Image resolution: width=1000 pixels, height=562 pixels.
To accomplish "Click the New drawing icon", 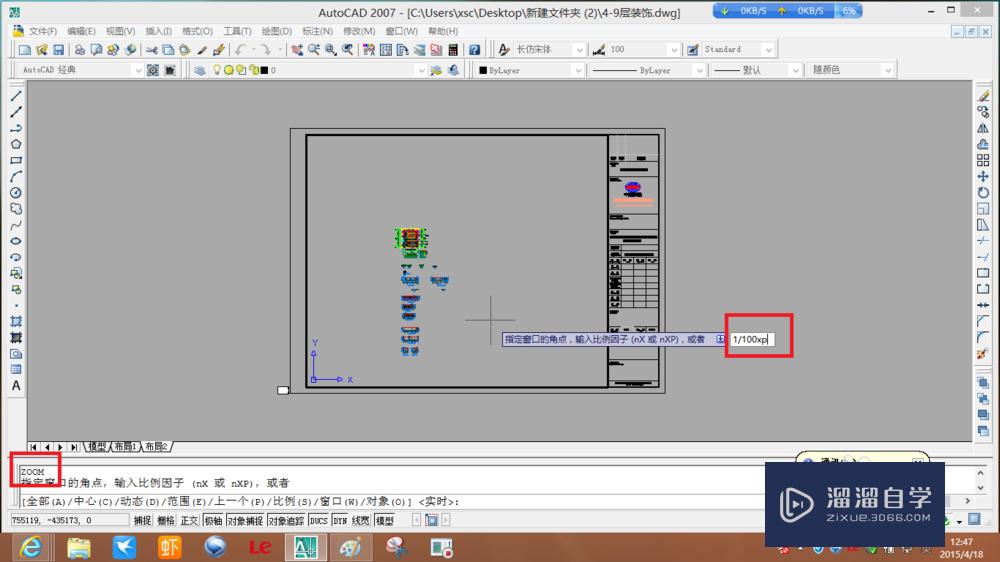I will 25,50.
